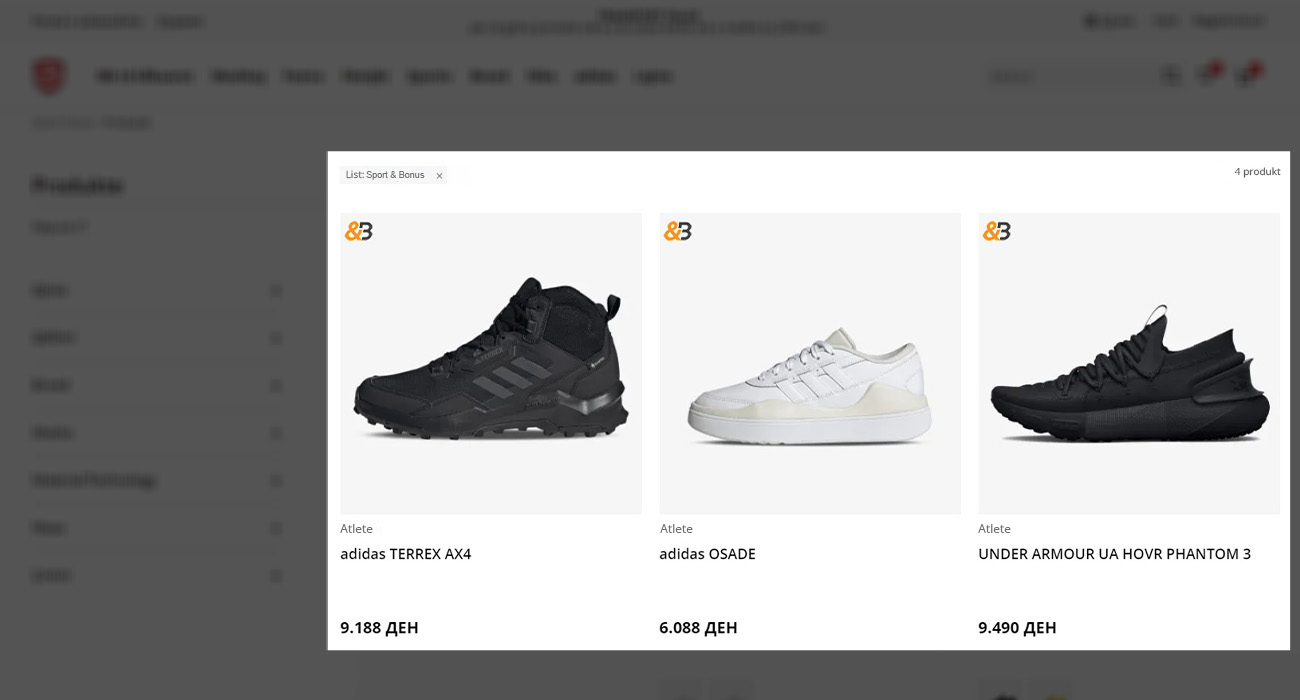
Task: Click the search magnifier icon in header
Action: coord(1171,76)
